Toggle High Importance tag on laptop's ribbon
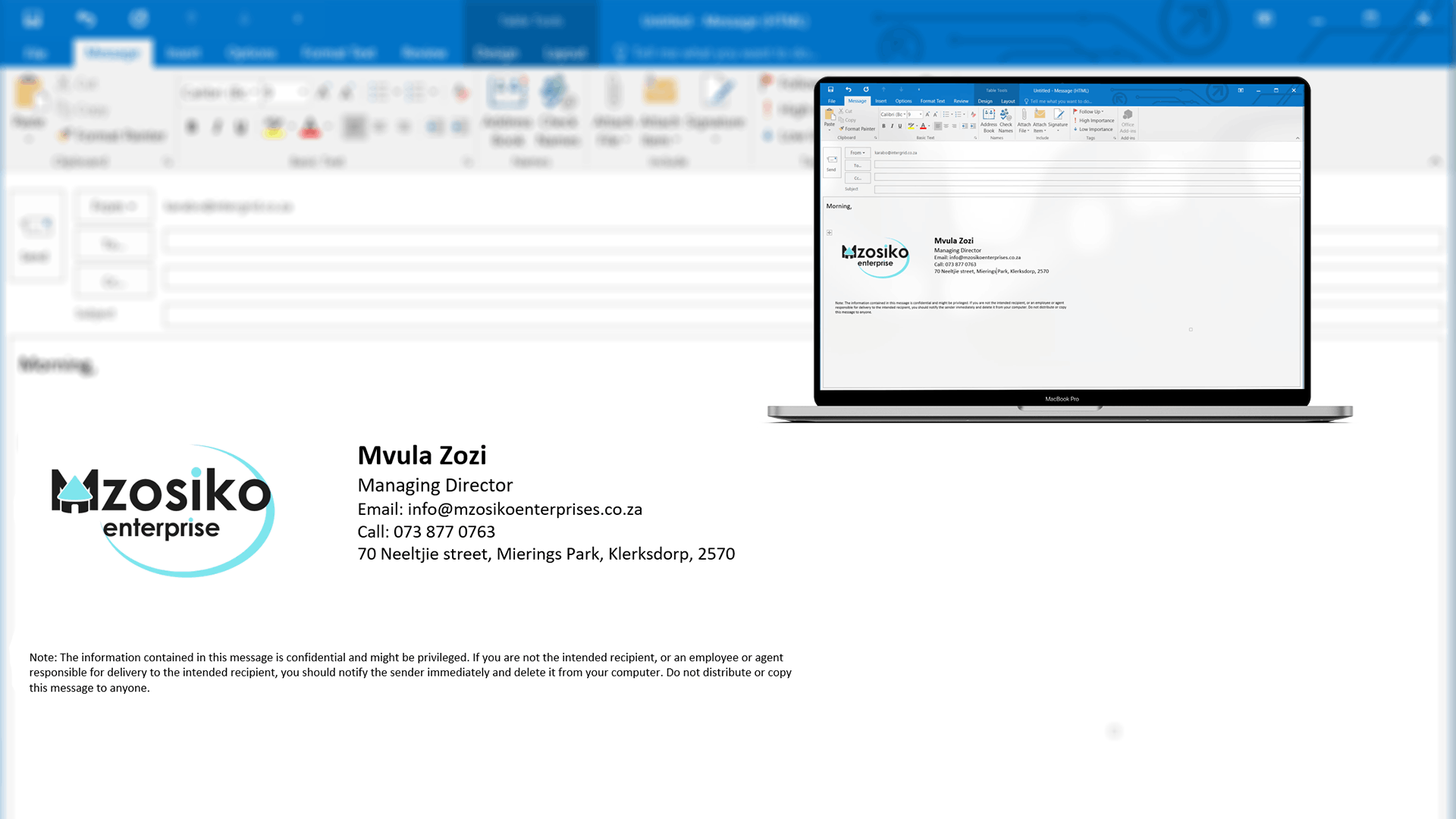The image size is (1456, 819). (x=1096, y=121)
